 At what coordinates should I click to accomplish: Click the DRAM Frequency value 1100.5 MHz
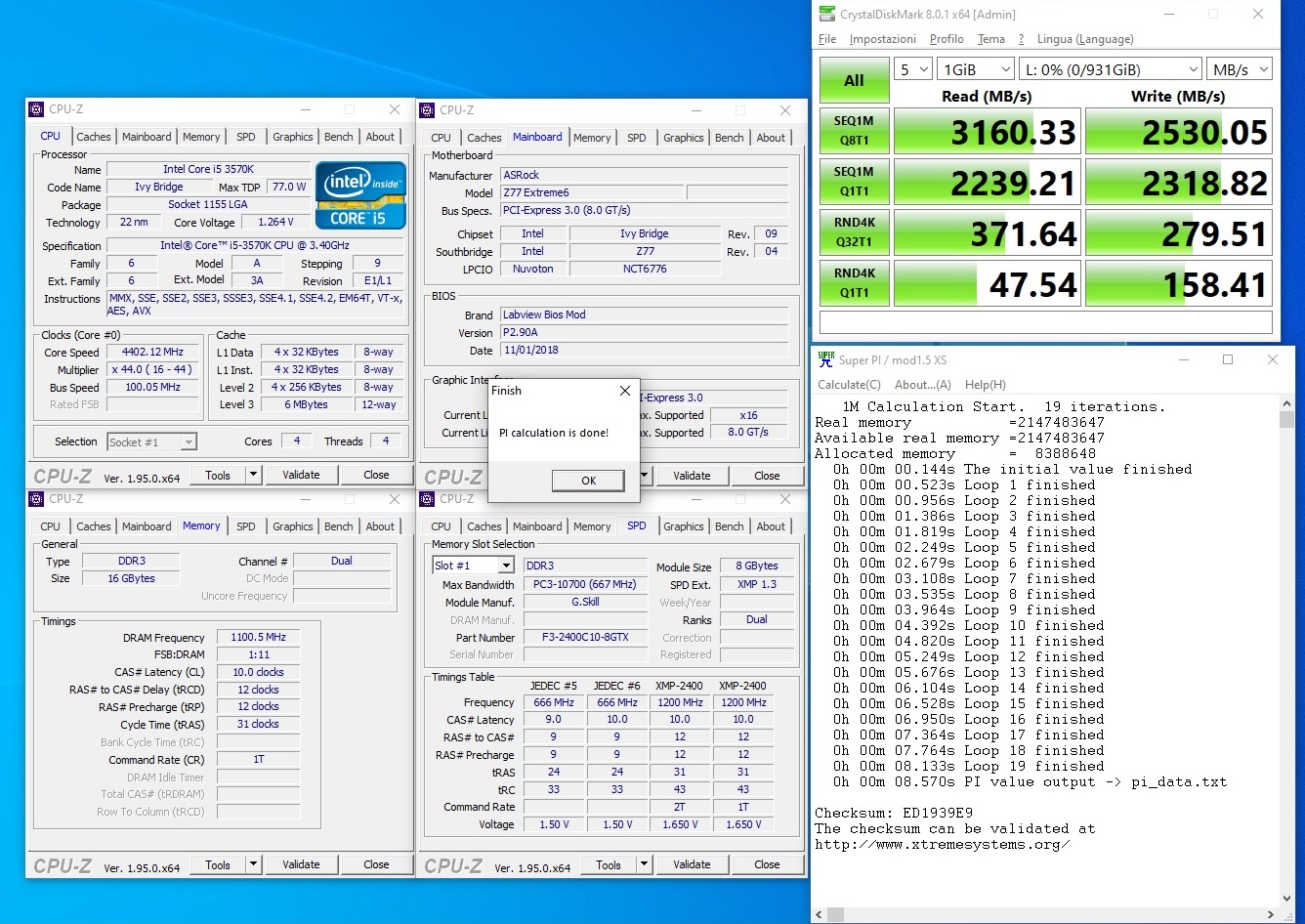tap(258, 637)
